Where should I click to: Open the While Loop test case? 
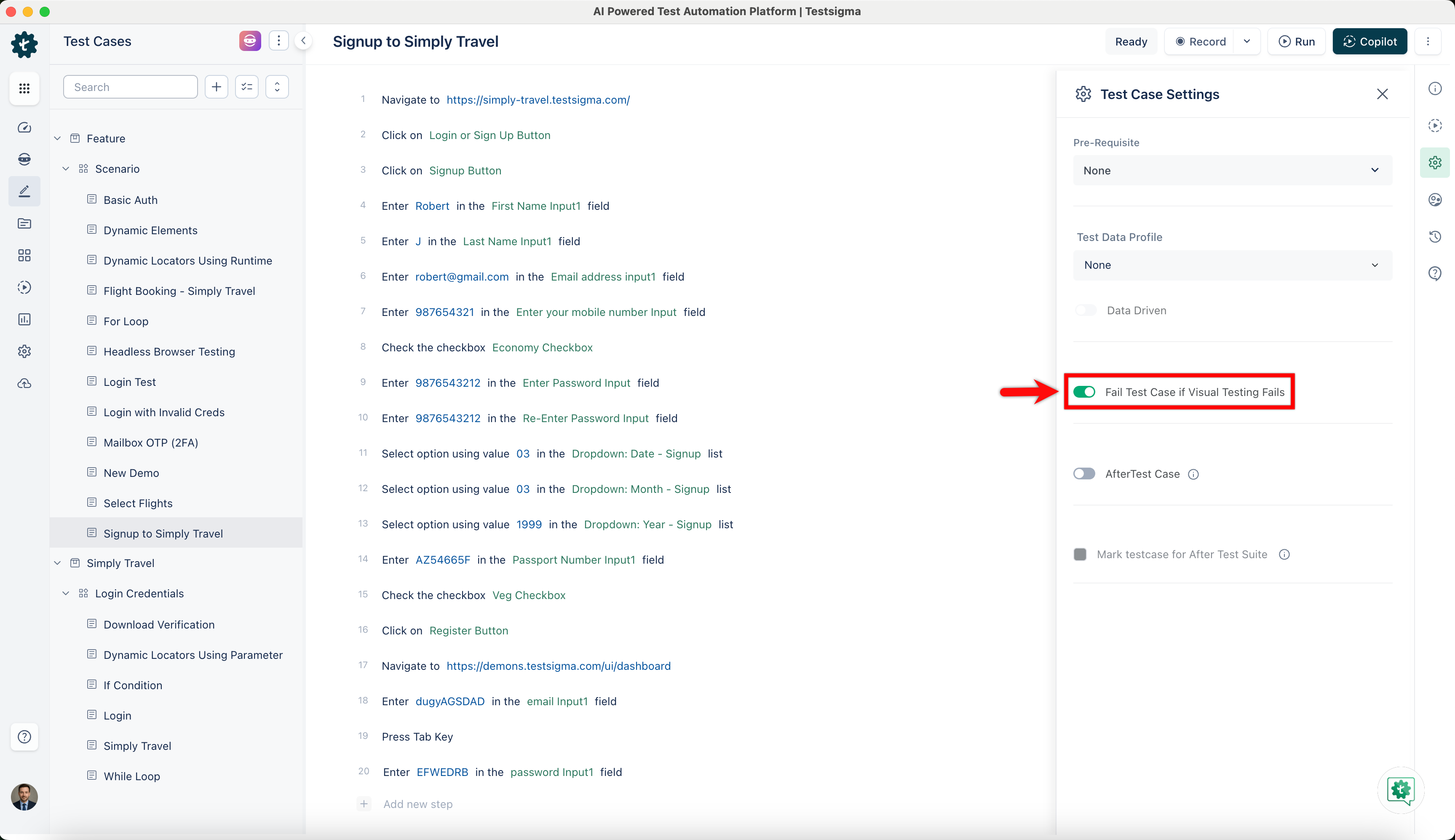[131, 776]
